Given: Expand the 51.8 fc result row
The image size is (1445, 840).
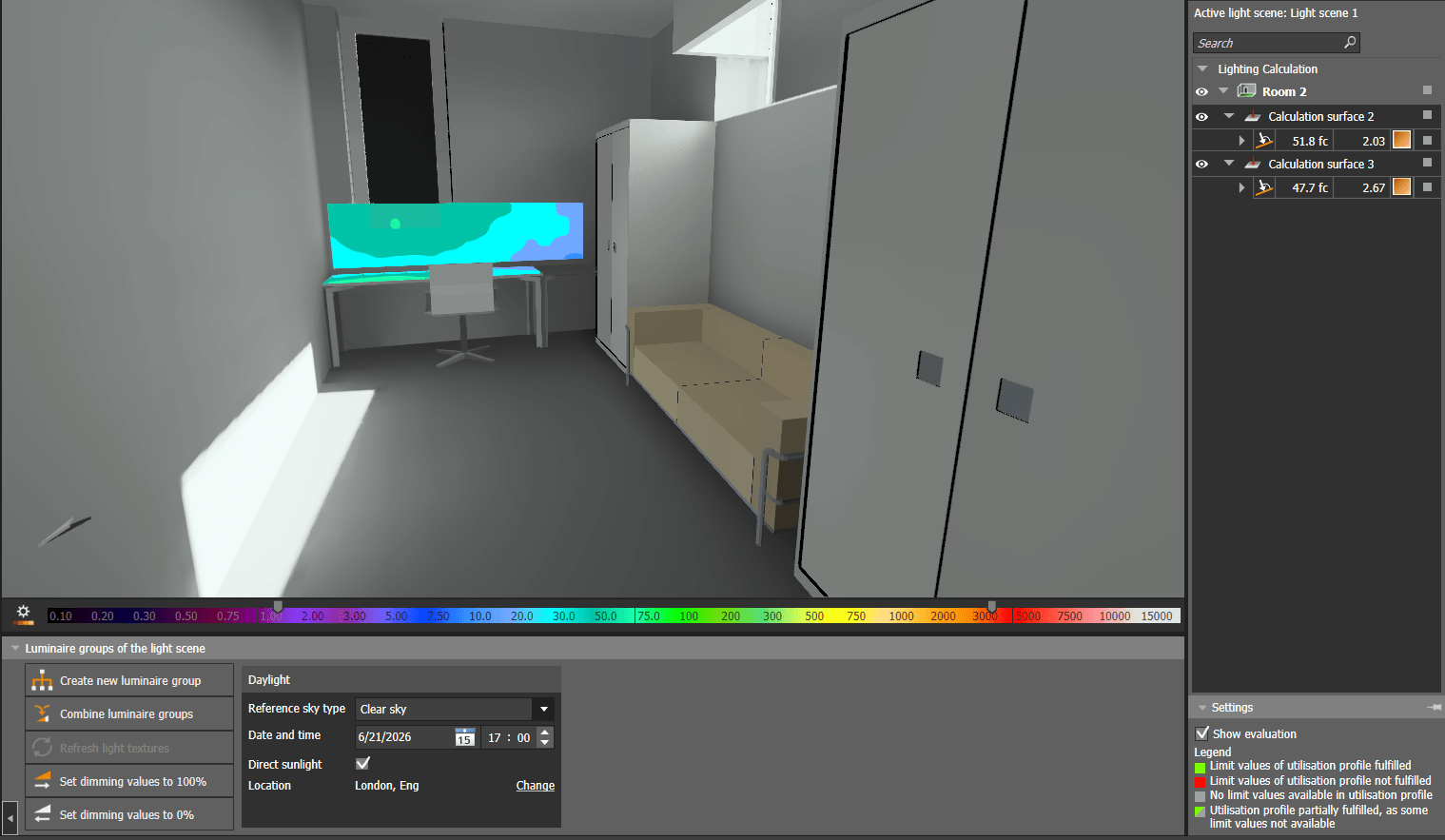Looking at the screenshot, I should pyautogui.click(x=1241, y=141).
